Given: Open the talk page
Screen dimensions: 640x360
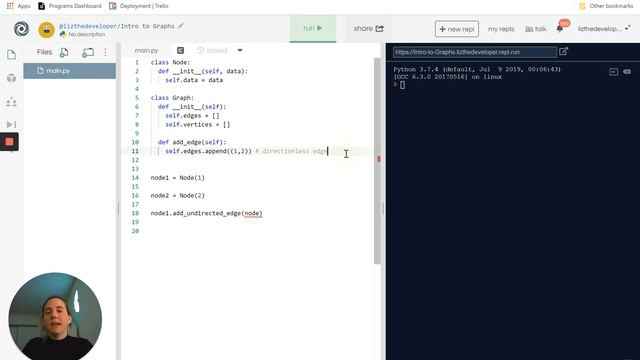Looking at the screenshot, I should pos(536,29).
